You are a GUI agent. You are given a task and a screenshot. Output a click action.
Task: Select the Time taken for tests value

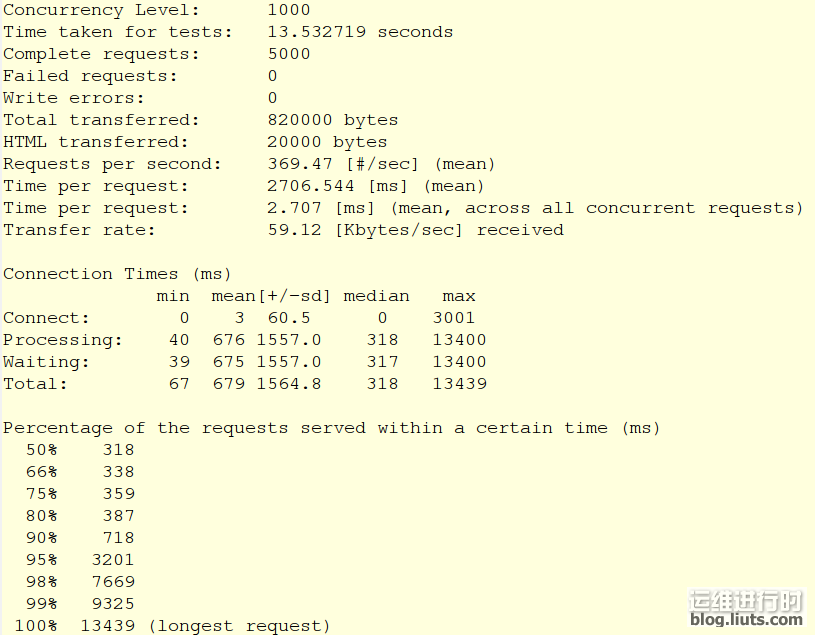tap(360, 32)
